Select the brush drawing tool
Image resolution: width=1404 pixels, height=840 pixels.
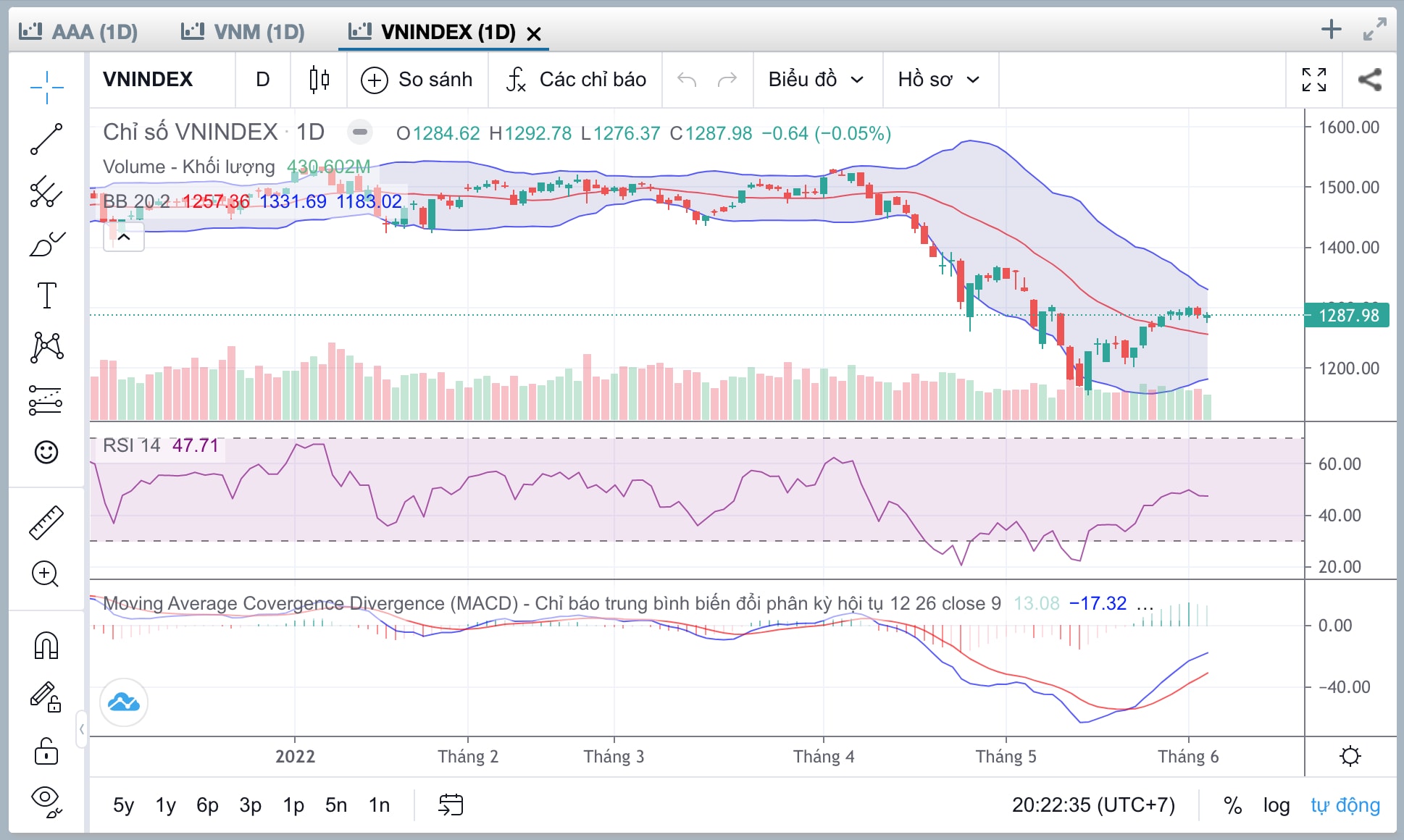tap(47, 244)
